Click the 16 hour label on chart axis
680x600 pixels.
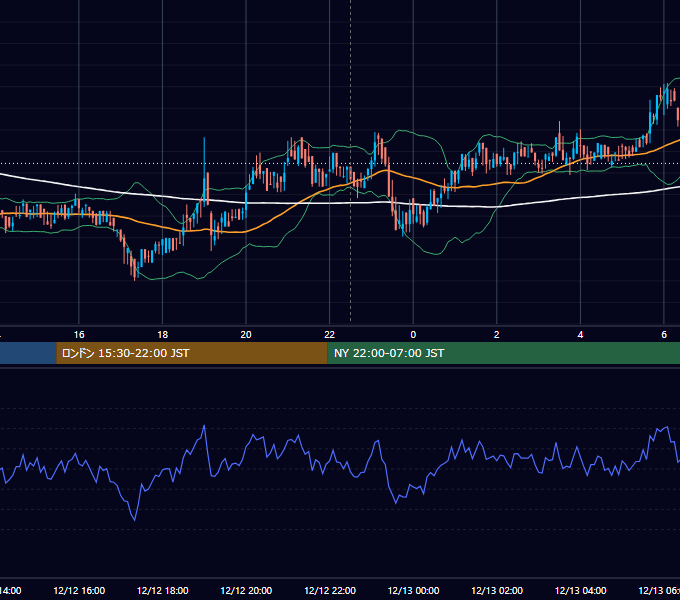(x=79, y=335)
